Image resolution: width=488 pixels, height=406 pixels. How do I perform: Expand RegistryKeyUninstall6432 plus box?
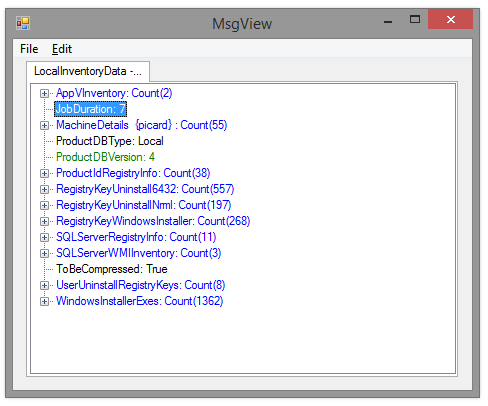click(44, 189)
